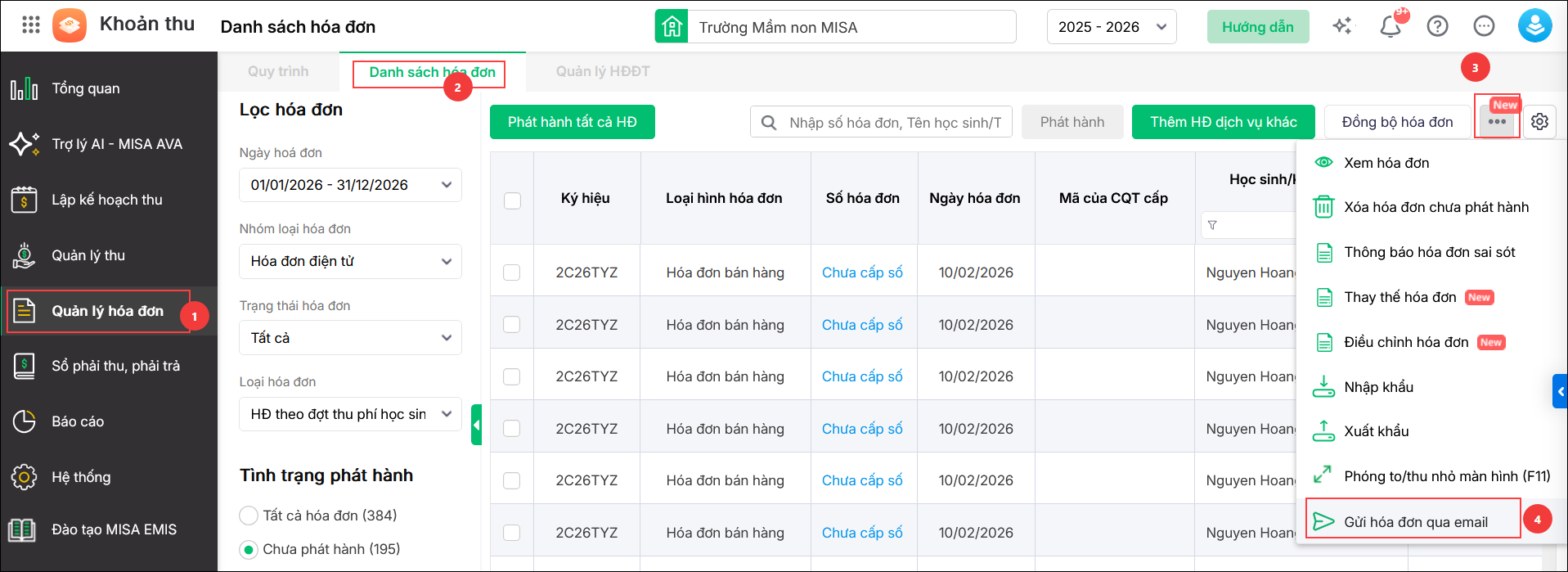Image resolution: width=1568 pixels, height=572 pixels.
Task: Open Quản lý hóa đơn in sidebar
Action: (109, 311)
